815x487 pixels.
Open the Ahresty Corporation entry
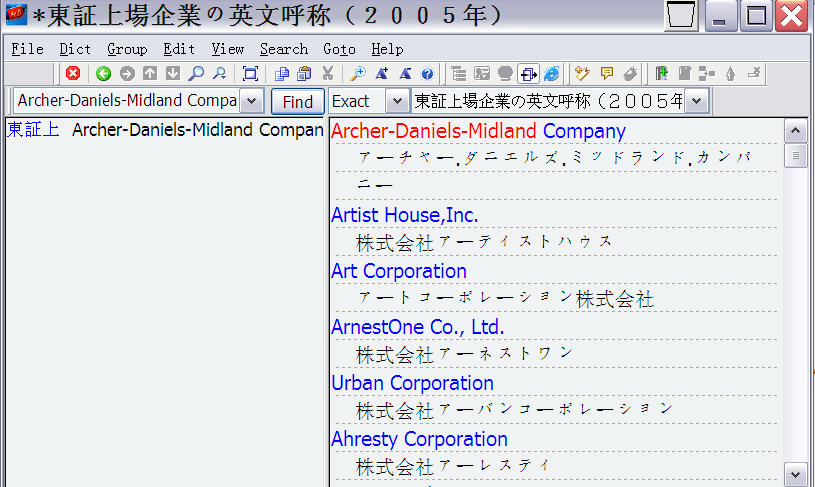pos(419,440)
